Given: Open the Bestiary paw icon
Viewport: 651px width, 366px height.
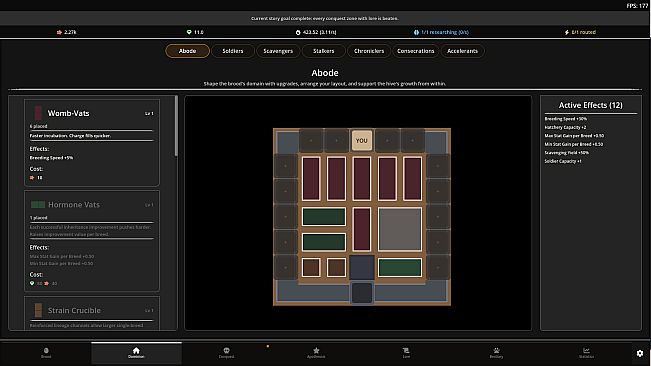Looking at the screenshot, I should click(x=496, y=351).
